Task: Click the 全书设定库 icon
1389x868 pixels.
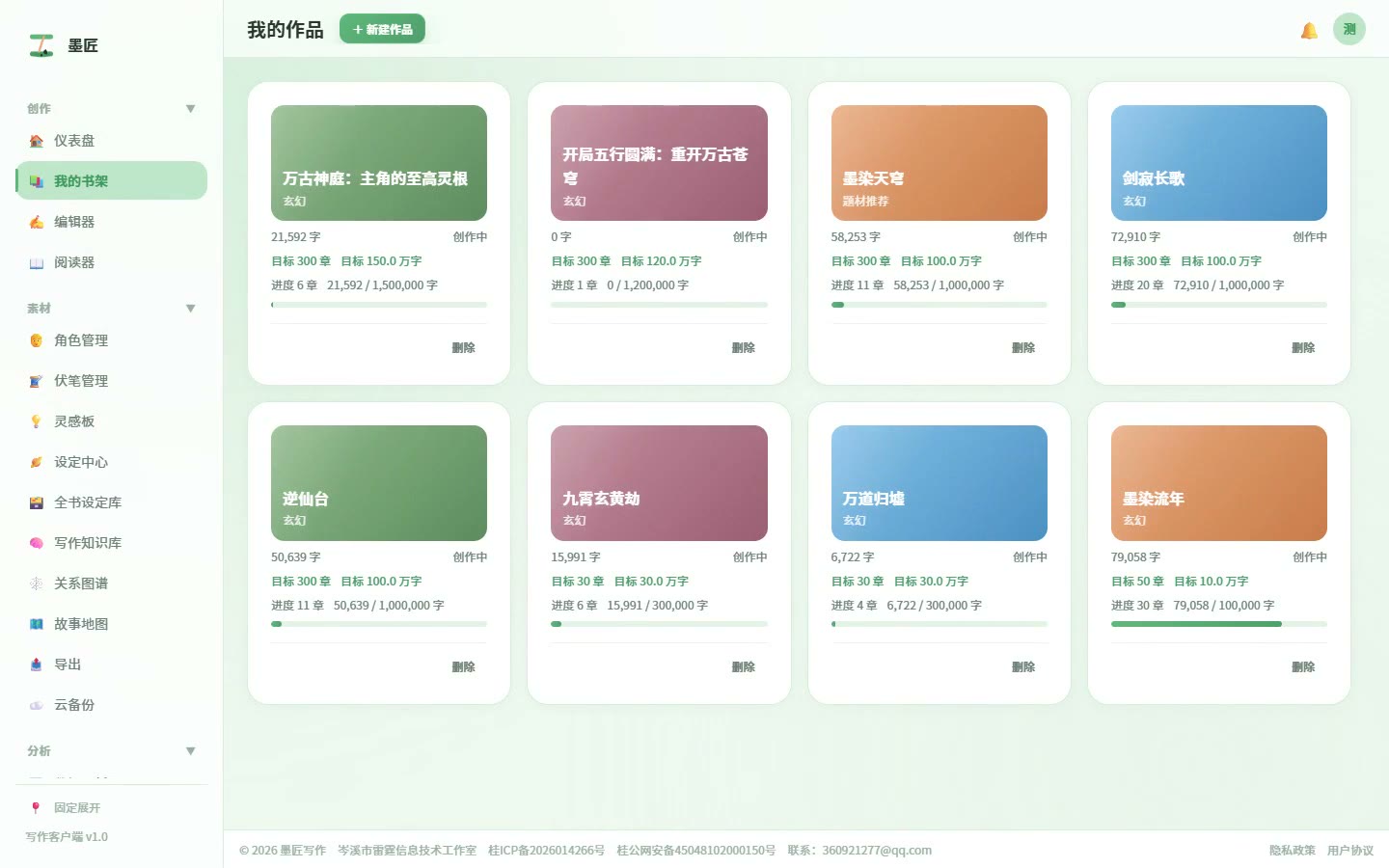Action: click(x=37, y=502)
